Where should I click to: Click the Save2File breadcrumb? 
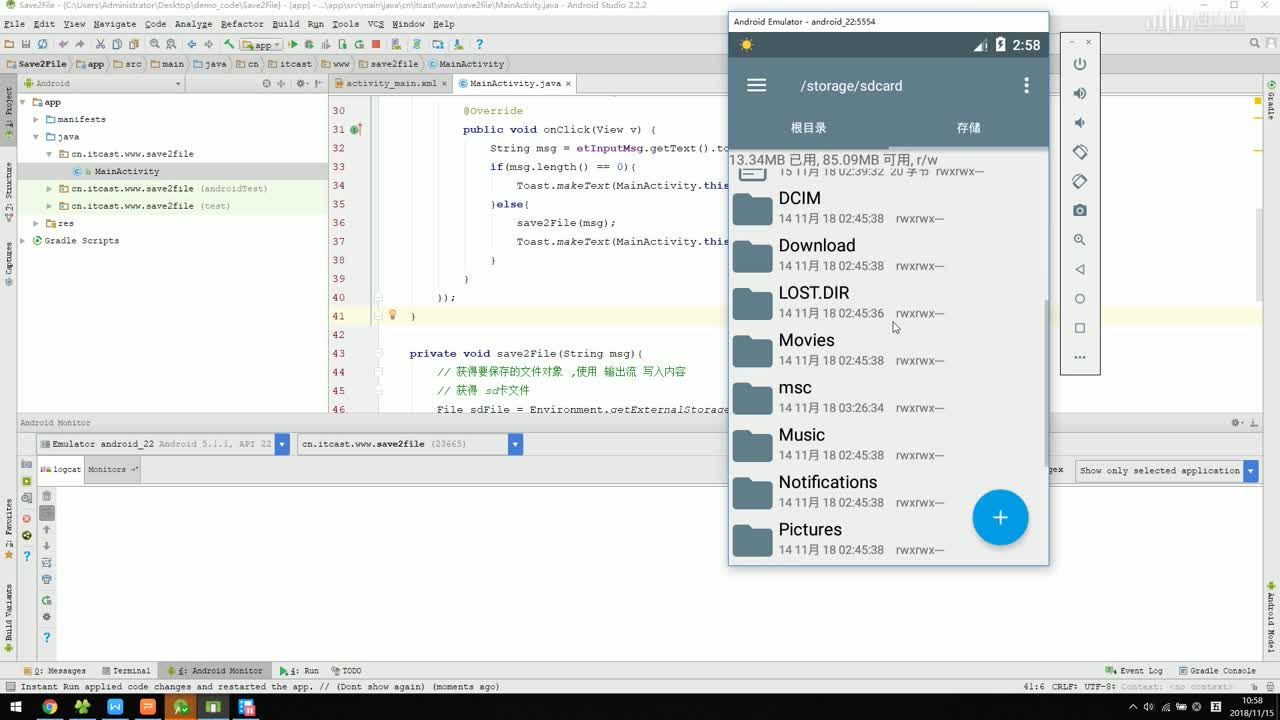click(36, 64)
